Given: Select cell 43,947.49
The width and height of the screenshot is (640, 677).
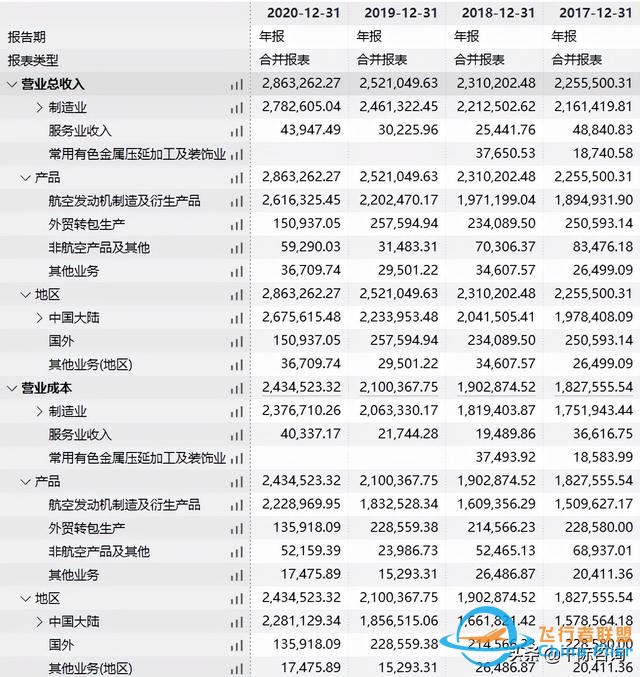Looking at the screenshot, I should [310, 130].
